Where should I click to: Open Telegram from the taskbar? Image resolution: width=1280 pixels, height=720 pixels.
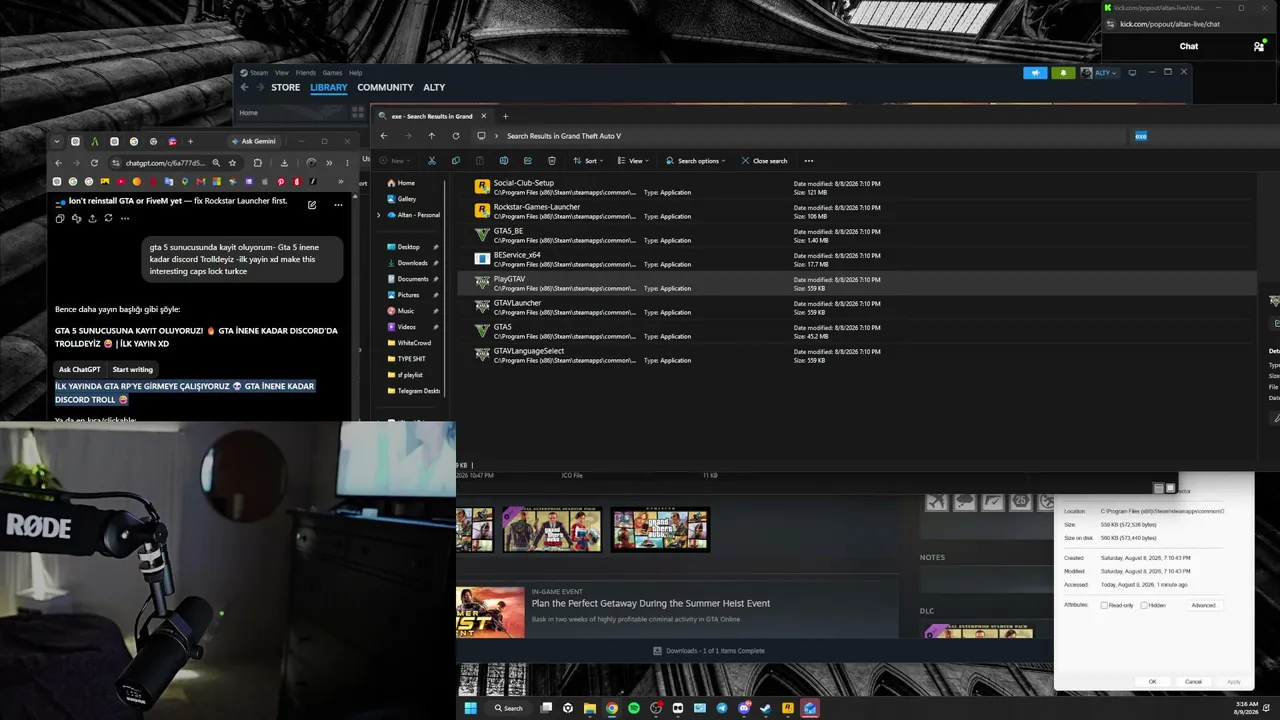(x=722, y=708)
